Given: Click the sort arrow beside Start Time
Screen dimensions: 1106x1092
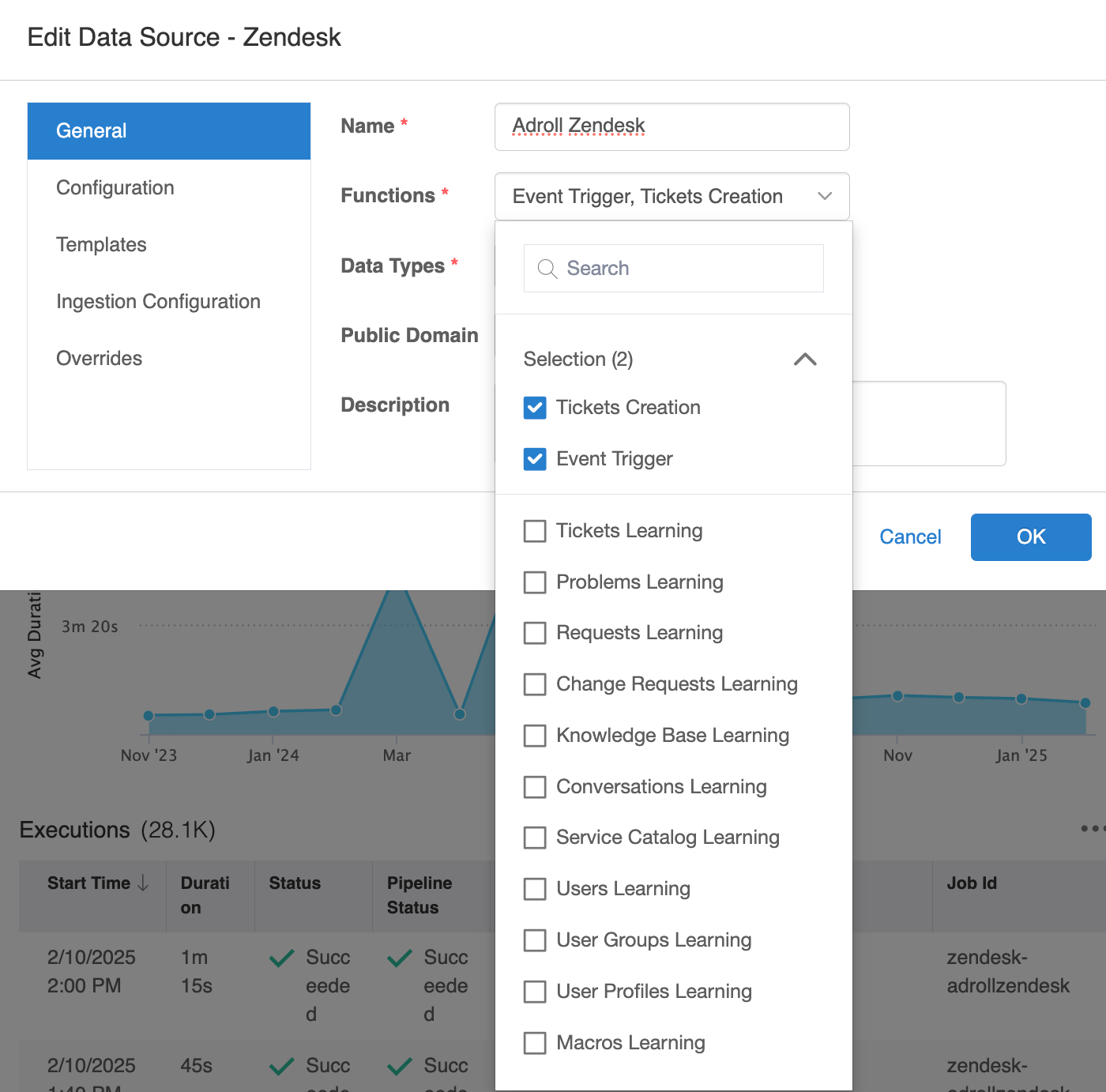Looking at the screenshot, I should [x=143, y=883].
